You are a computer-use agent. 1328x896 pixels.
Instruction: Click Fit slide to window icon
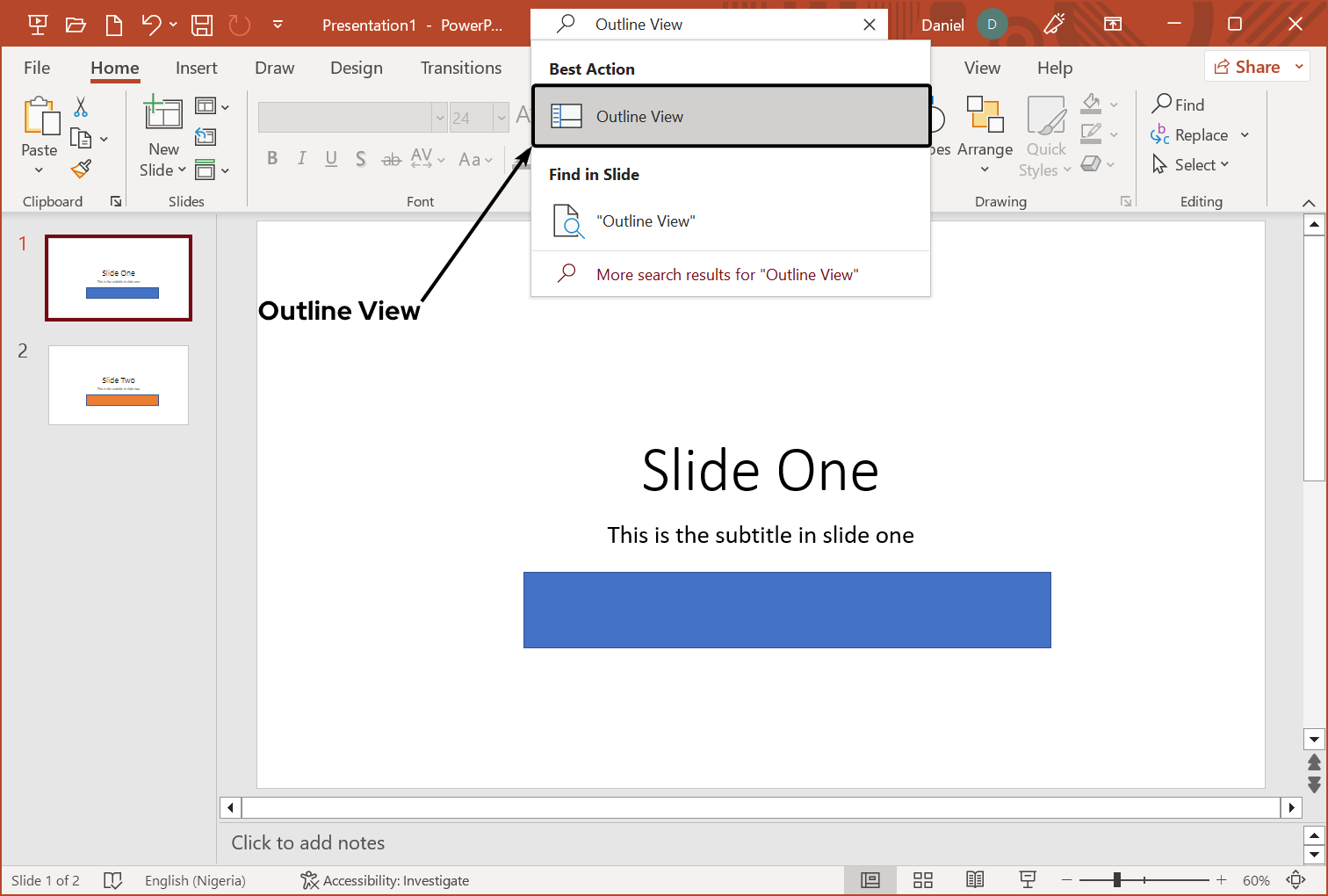[1296, 880]
